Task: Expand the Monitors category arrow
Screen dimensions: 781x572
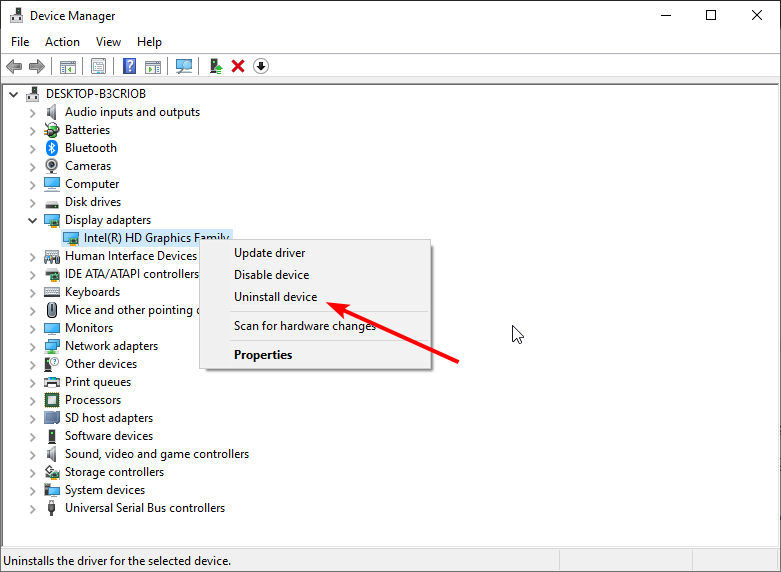Action: [x=32, y=328]
